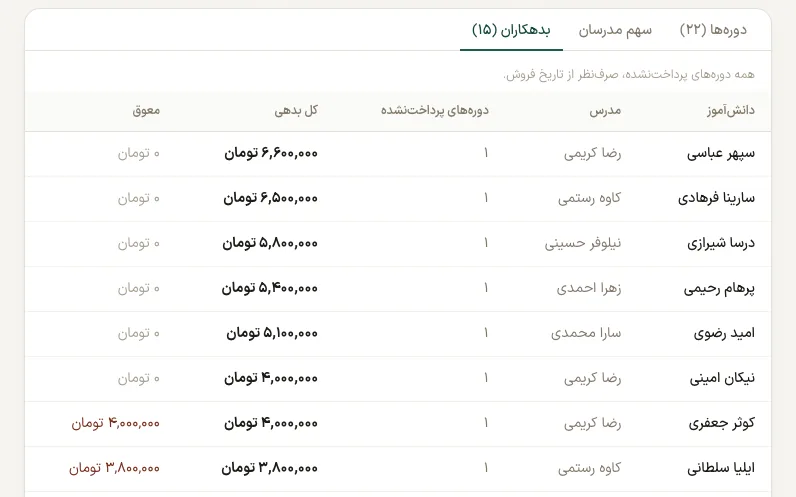Click red overdue ۴,۰۰۰,۰۰۰ تومان amount
Viewport: 796px width, 497px height.
tap(116, 423)
